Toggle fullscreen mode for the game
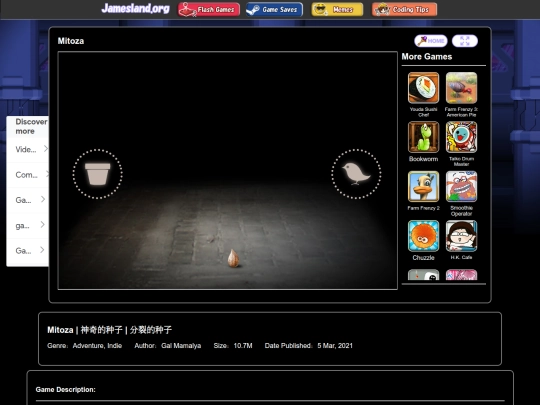Screen dimensions: 540x405 pos(465,41)
